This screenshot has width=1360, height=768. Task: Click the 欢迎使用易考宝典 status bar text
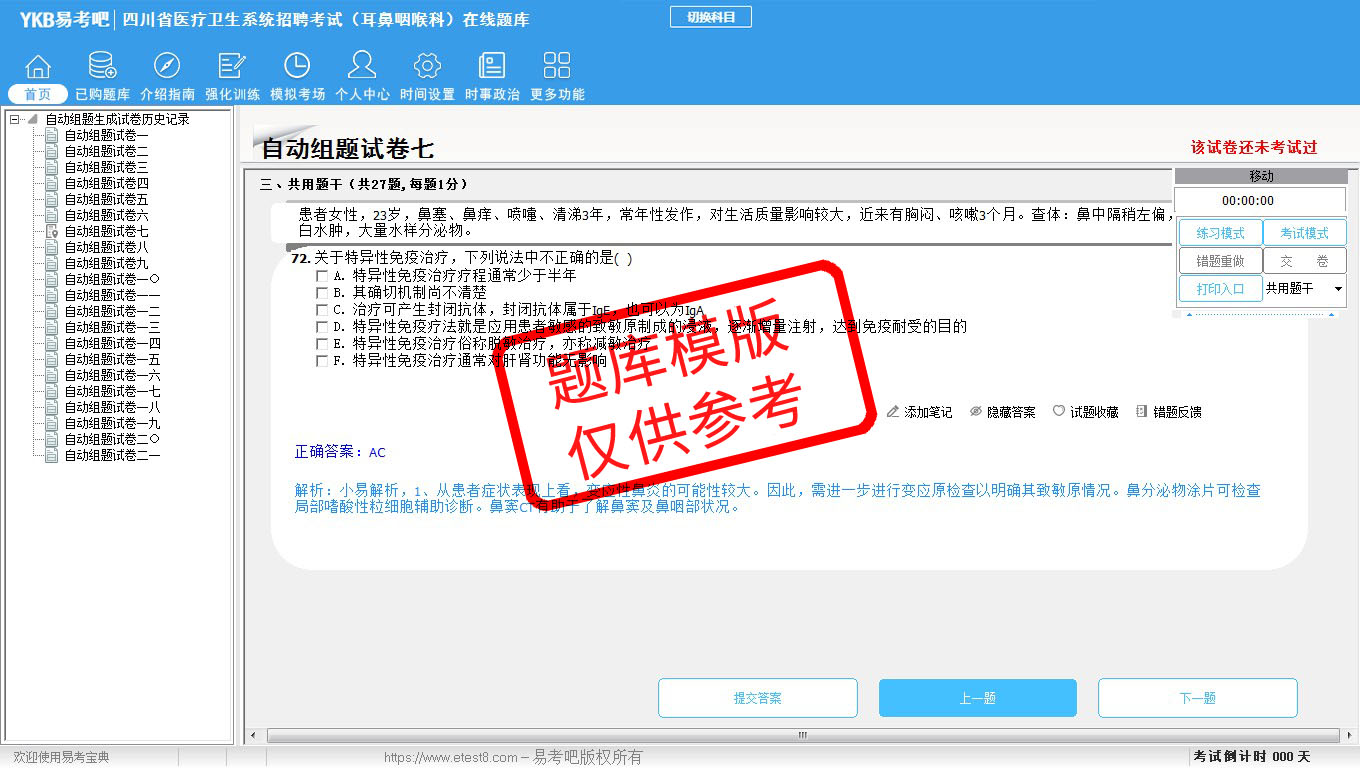[61, 757]
